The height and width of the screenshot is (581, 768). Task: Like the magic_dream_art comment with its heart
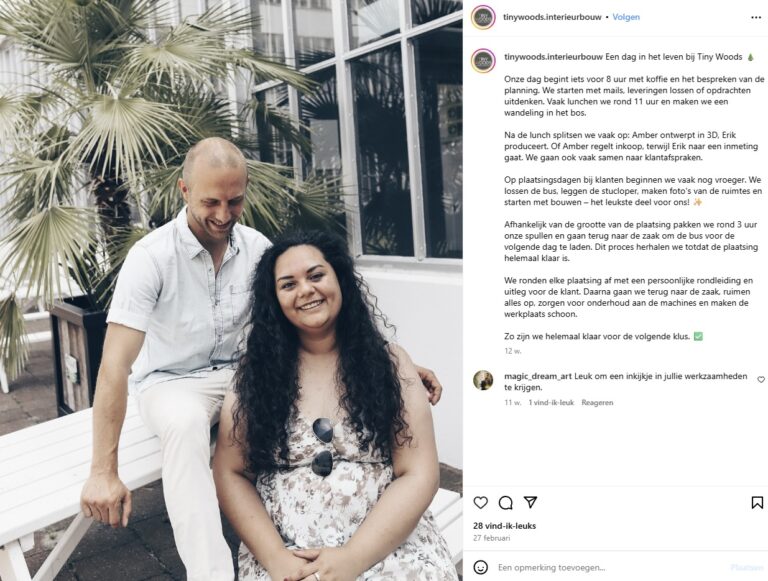click(761, 379)
